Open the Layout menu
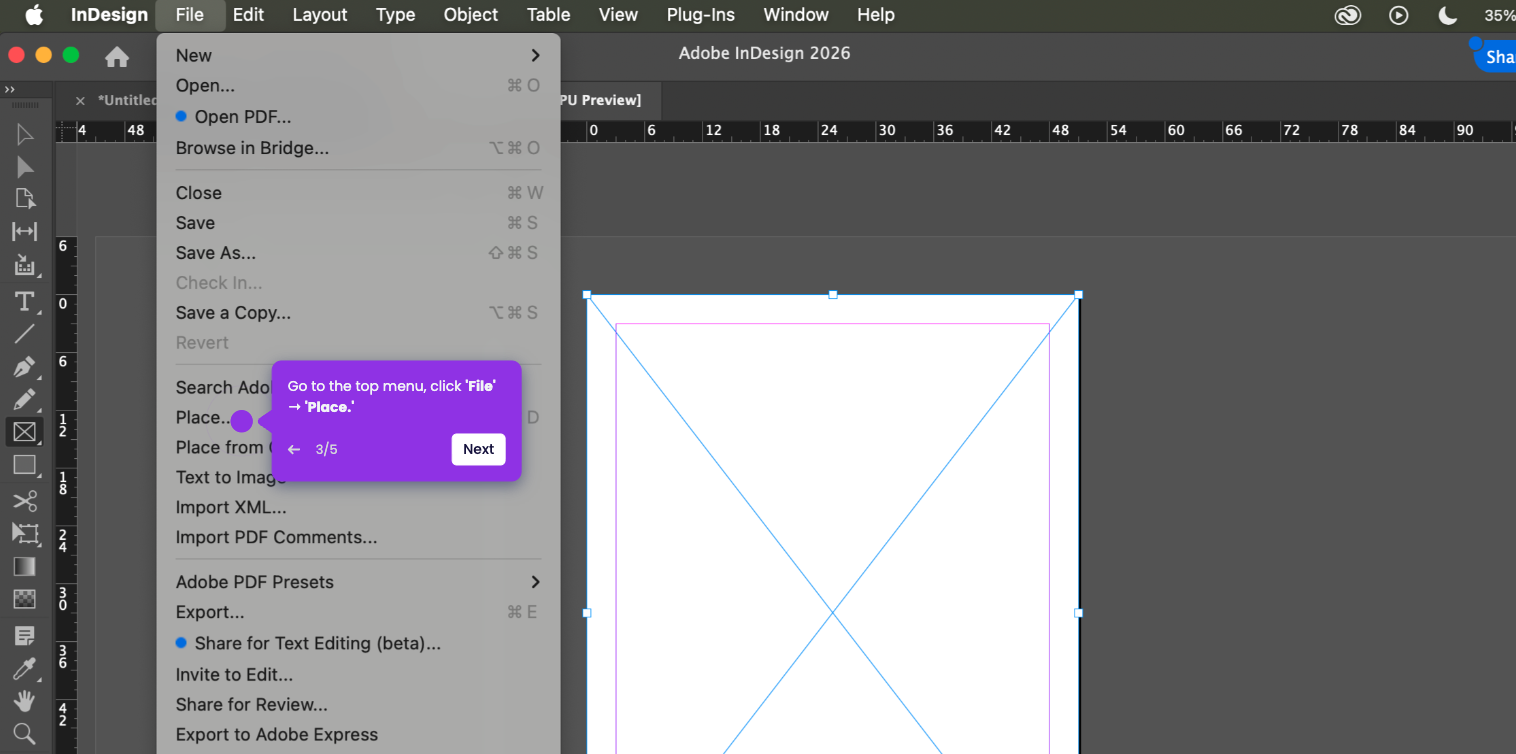 click(320, 15)
